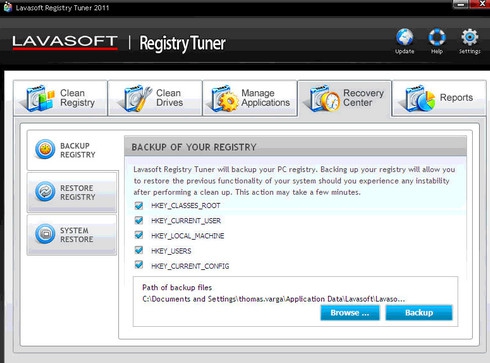Toggle the HKEY_USERS checkbox
Screen dimensions: 490x363
coord(139,250)
